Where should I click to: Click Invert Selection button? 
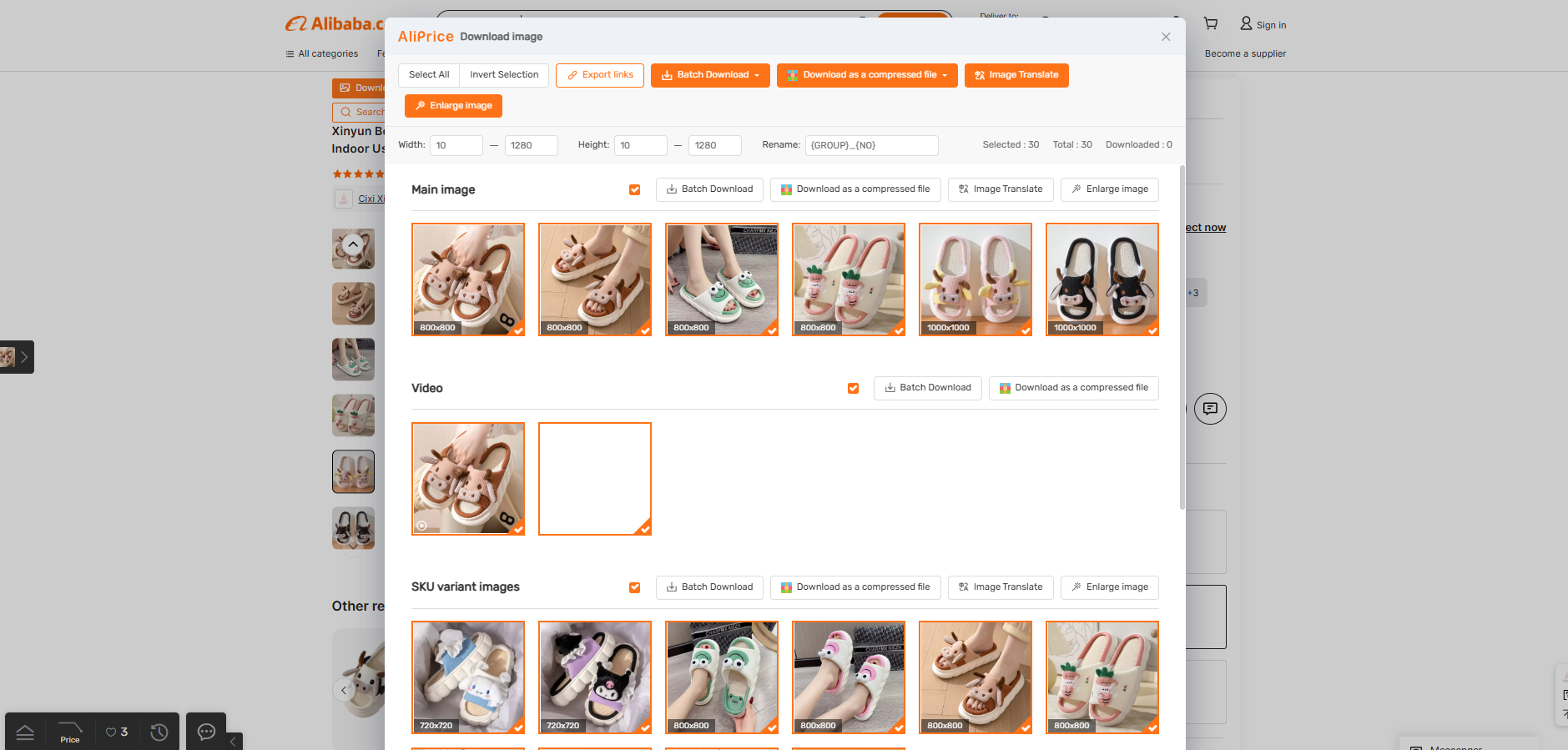click(504, 75)
